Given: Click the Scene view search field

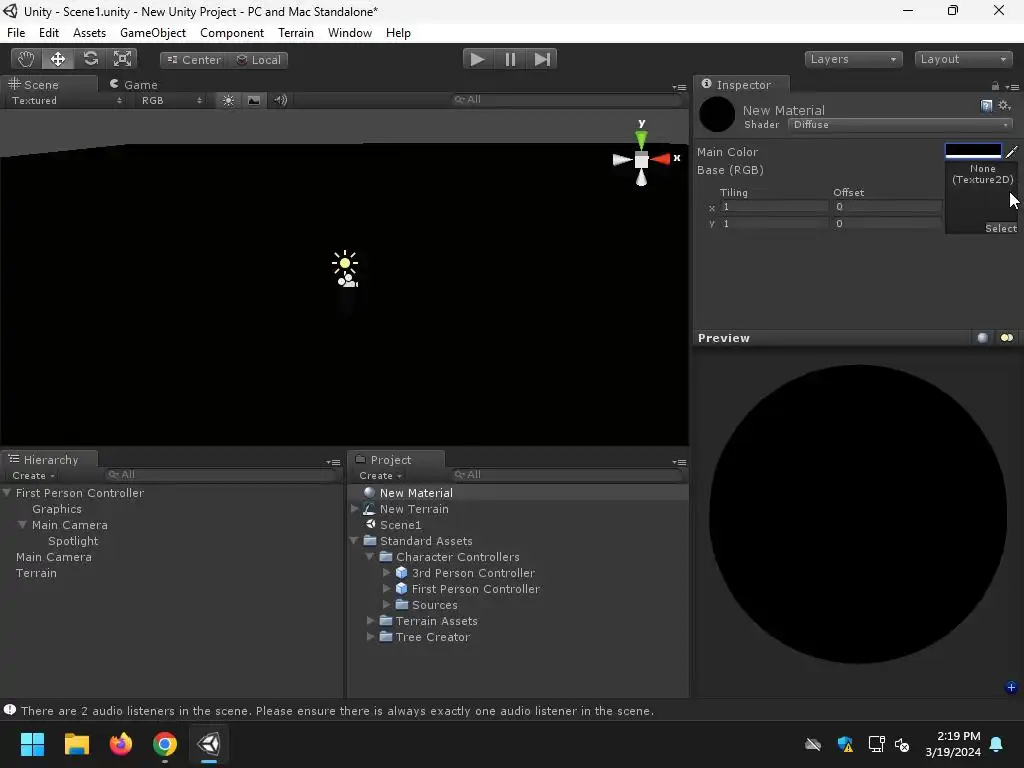Looking at the screenshot, I should 567,99.
